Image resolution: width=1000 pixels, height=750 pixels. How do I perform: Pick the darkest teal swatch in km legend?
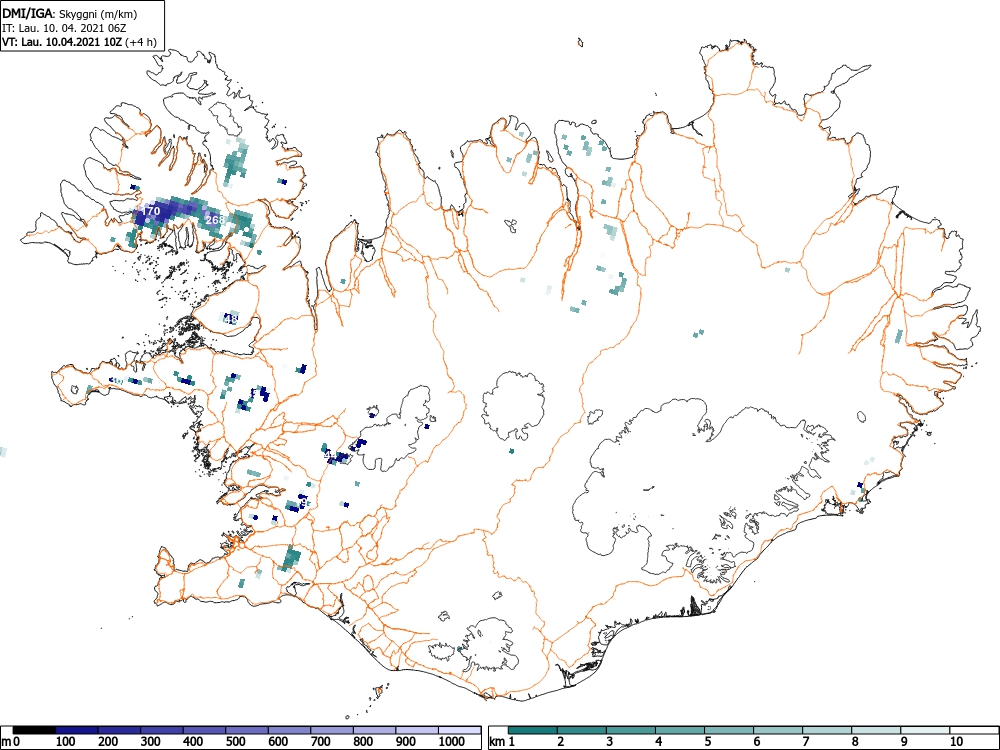point(533,730)
